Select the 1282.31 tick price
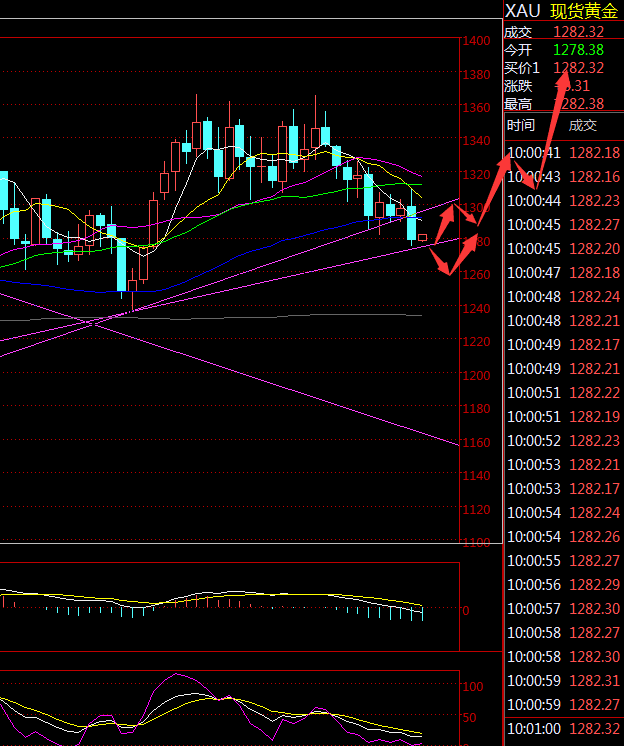 (595, 681)
